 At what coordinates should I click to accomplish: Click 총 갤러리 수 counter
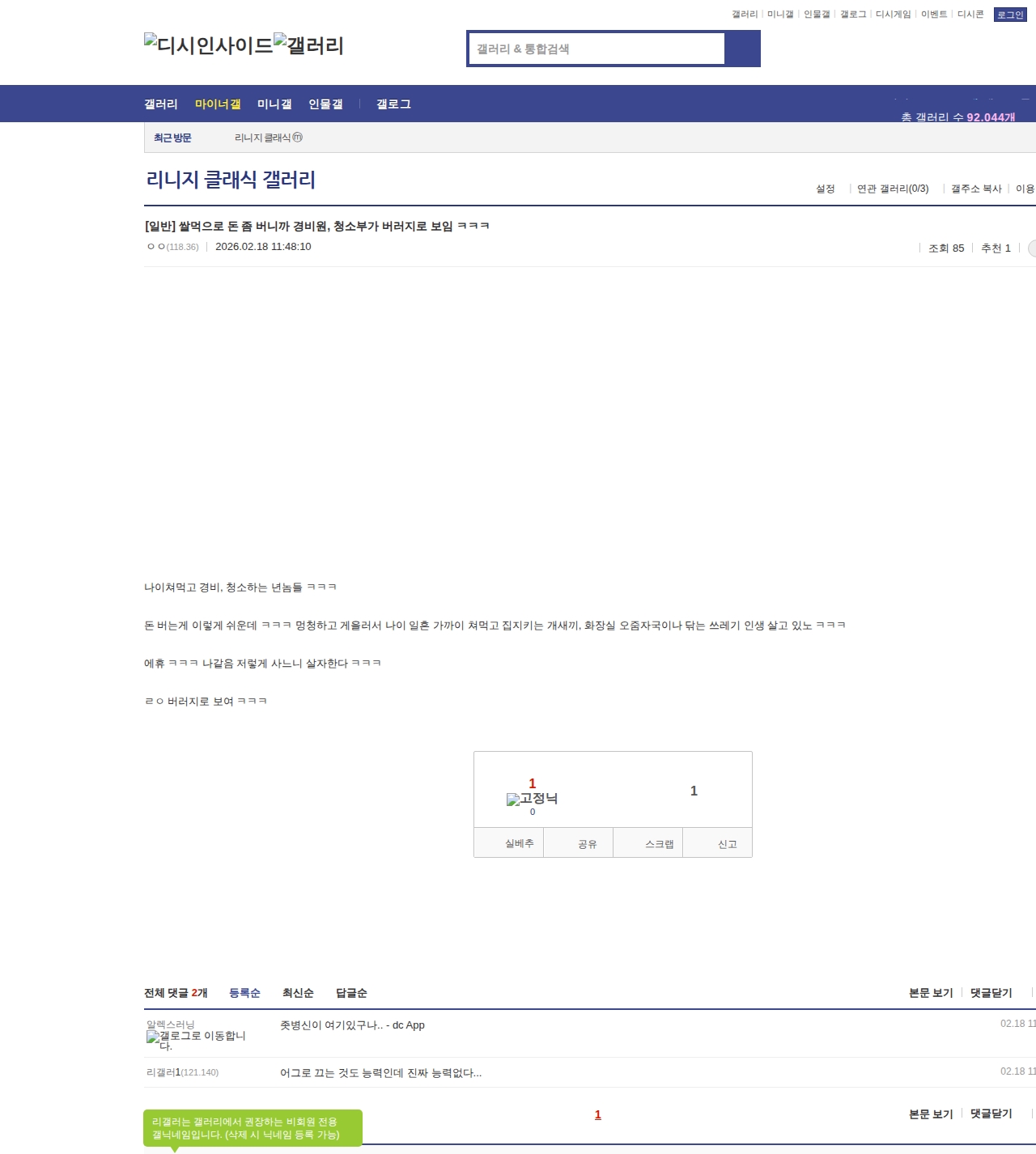pyautogui.click(x=958, y=117)
